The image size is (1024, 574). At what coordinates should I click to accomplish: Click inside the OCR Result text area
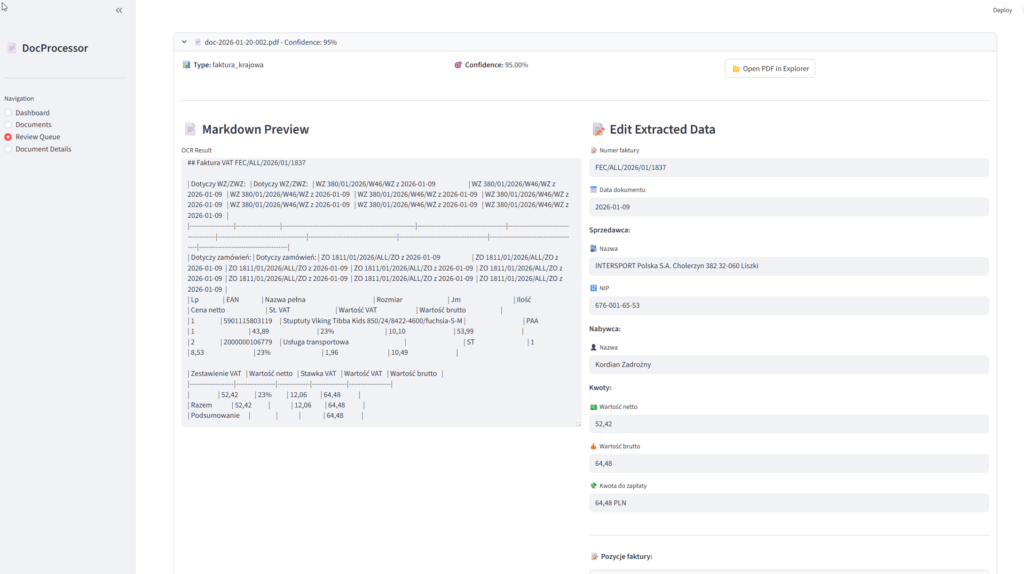coord(380,290)
